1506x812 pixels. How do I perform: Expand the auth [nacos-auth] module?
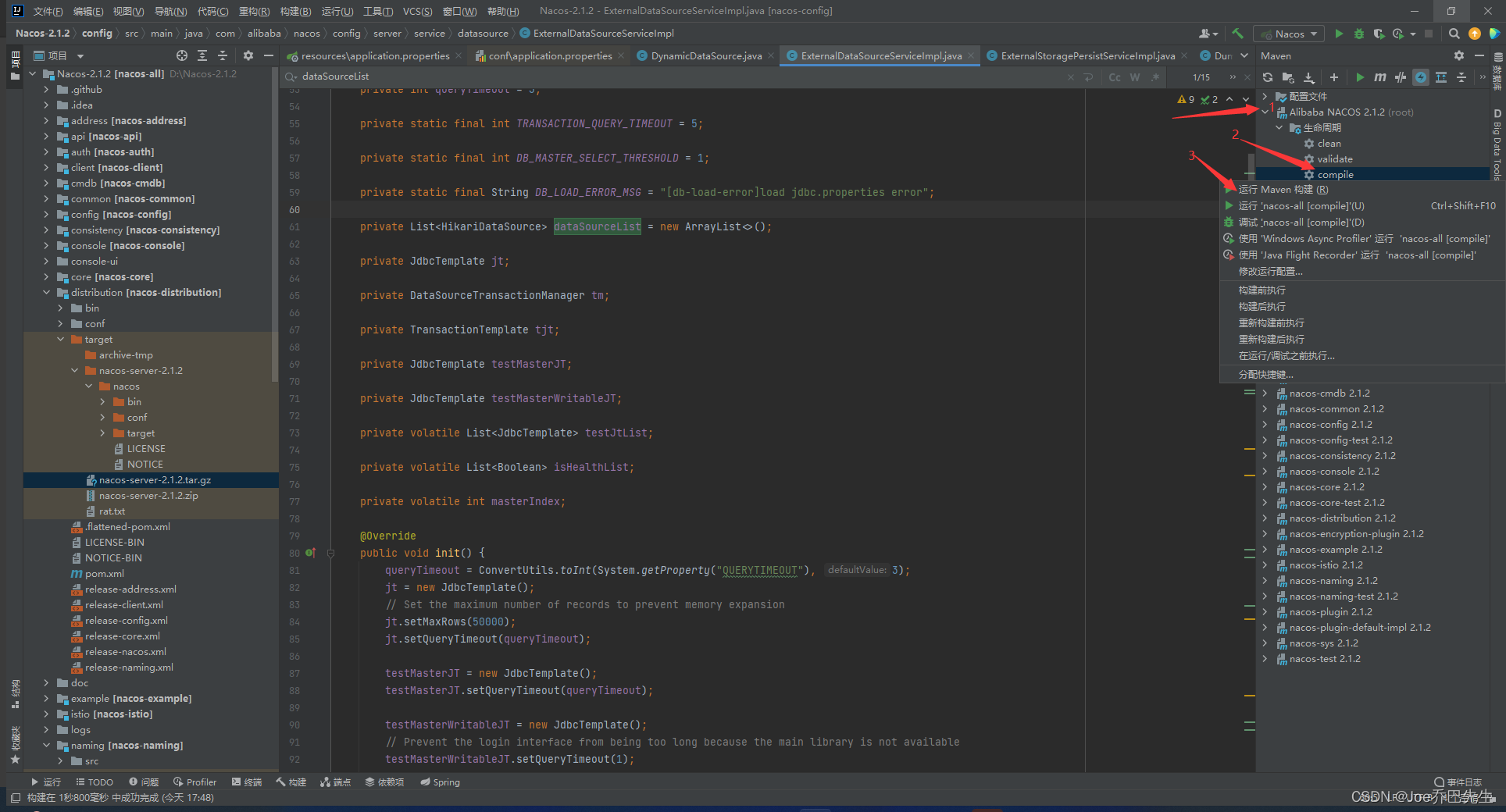tap(46, 152)
